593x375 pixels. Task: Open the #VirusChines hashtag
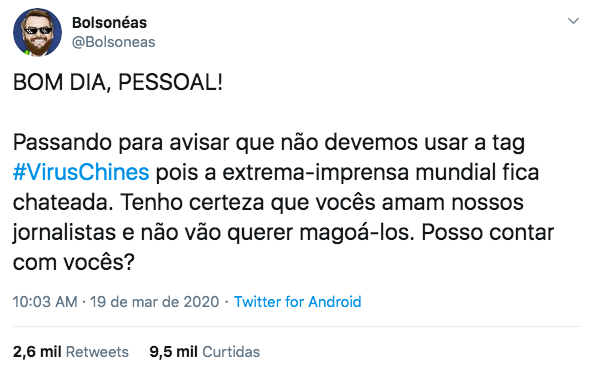click(81, 172)
